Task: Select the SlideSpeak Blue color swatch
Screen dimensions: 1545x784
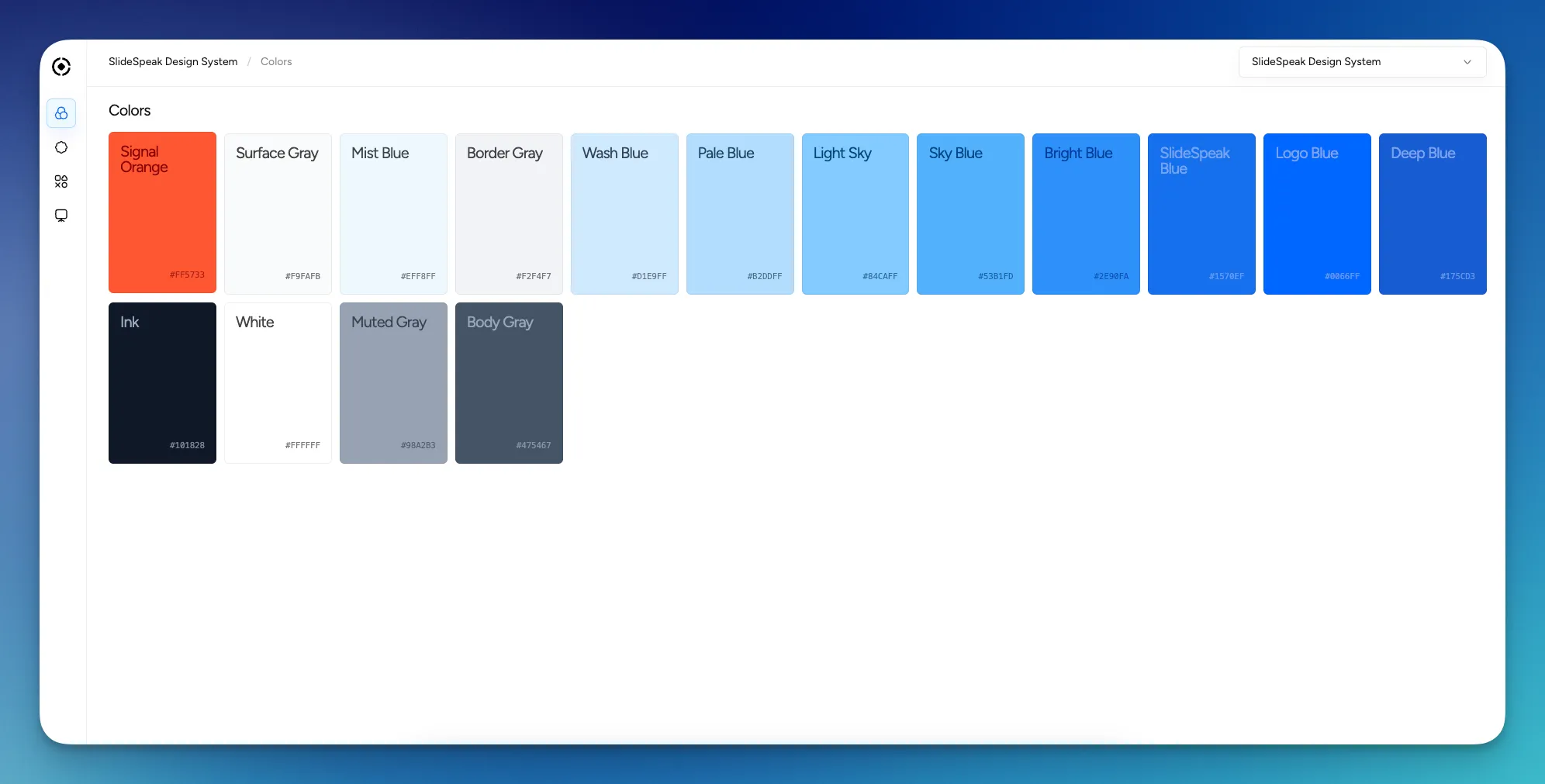Action: [x=1201, y=214]
